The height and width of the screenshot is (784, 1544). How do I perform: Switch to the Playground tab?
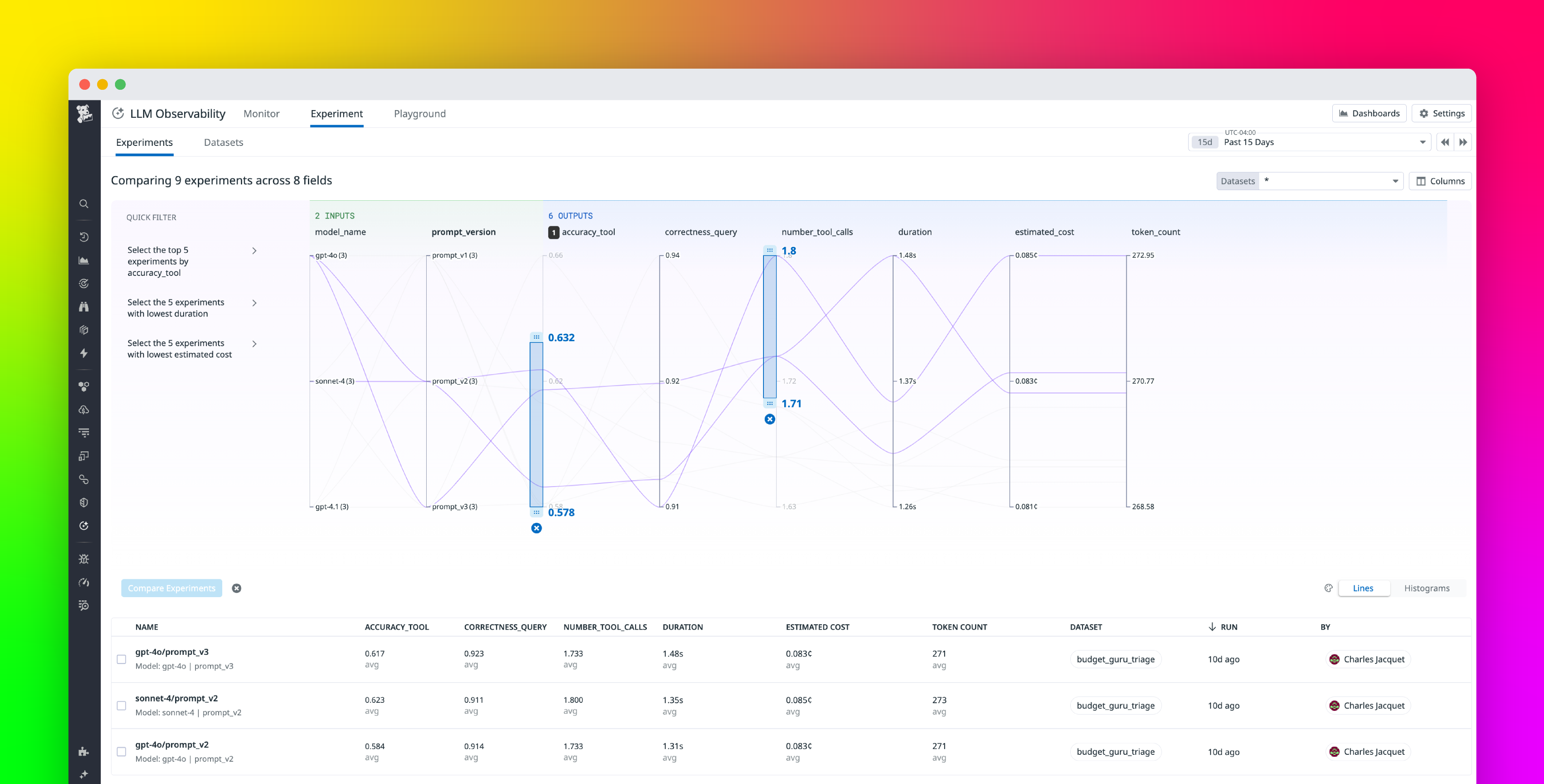coord(420,113)
